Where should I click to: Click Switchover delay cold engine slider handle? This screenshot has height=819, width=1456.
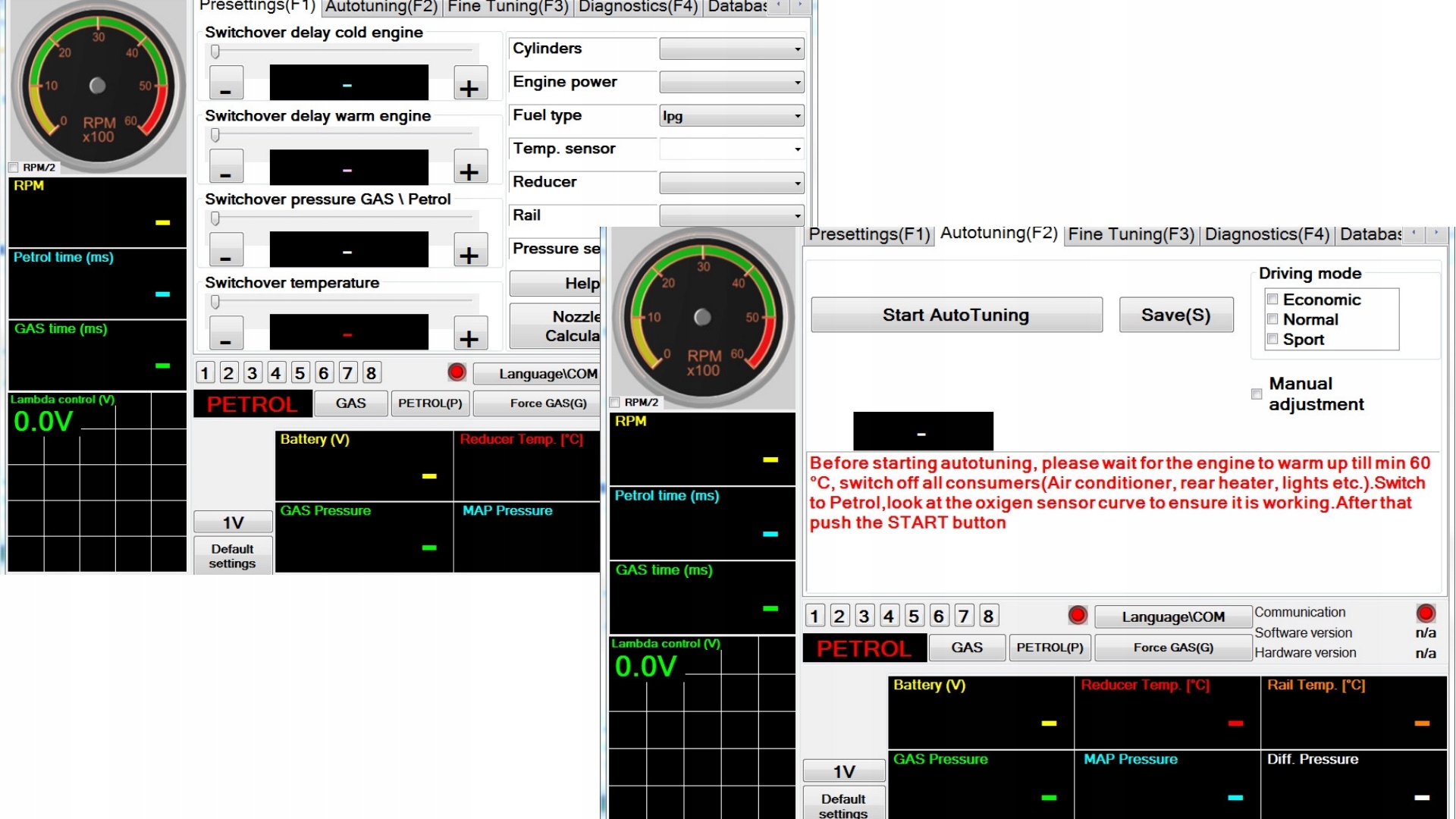click(x=215, y=52)
